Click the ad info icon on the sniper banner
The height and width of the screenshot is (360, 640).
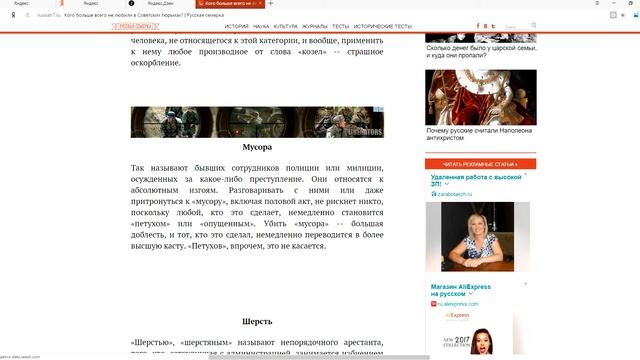point(379,109)
